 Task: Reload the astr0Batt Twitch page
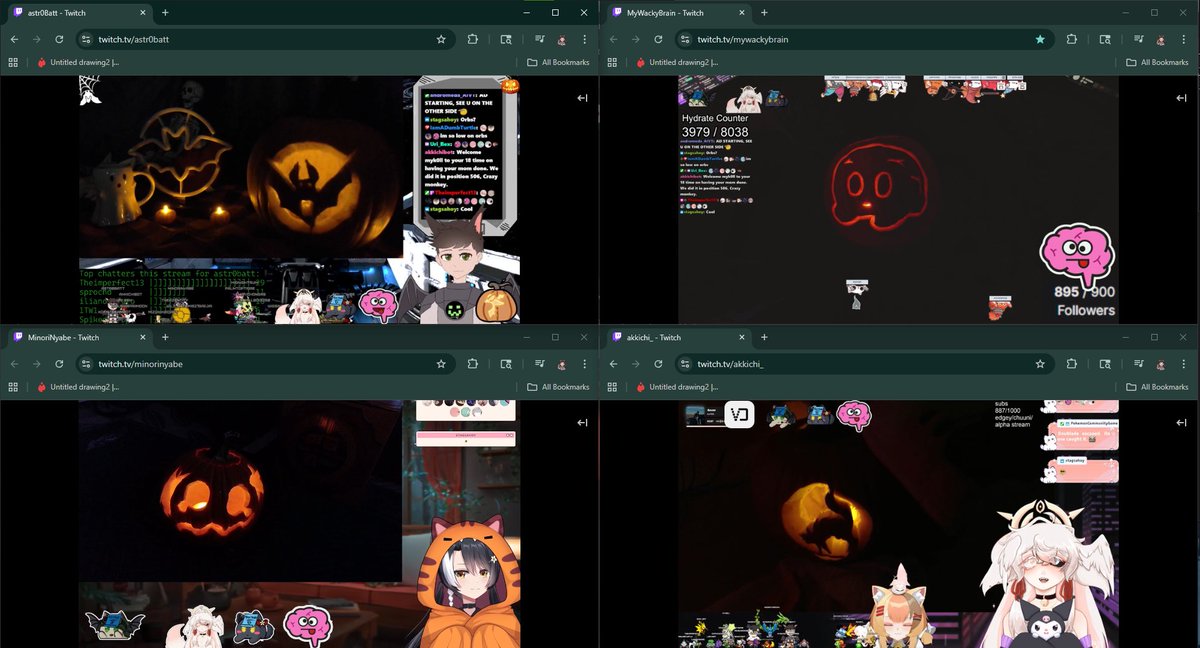(60, 39)
